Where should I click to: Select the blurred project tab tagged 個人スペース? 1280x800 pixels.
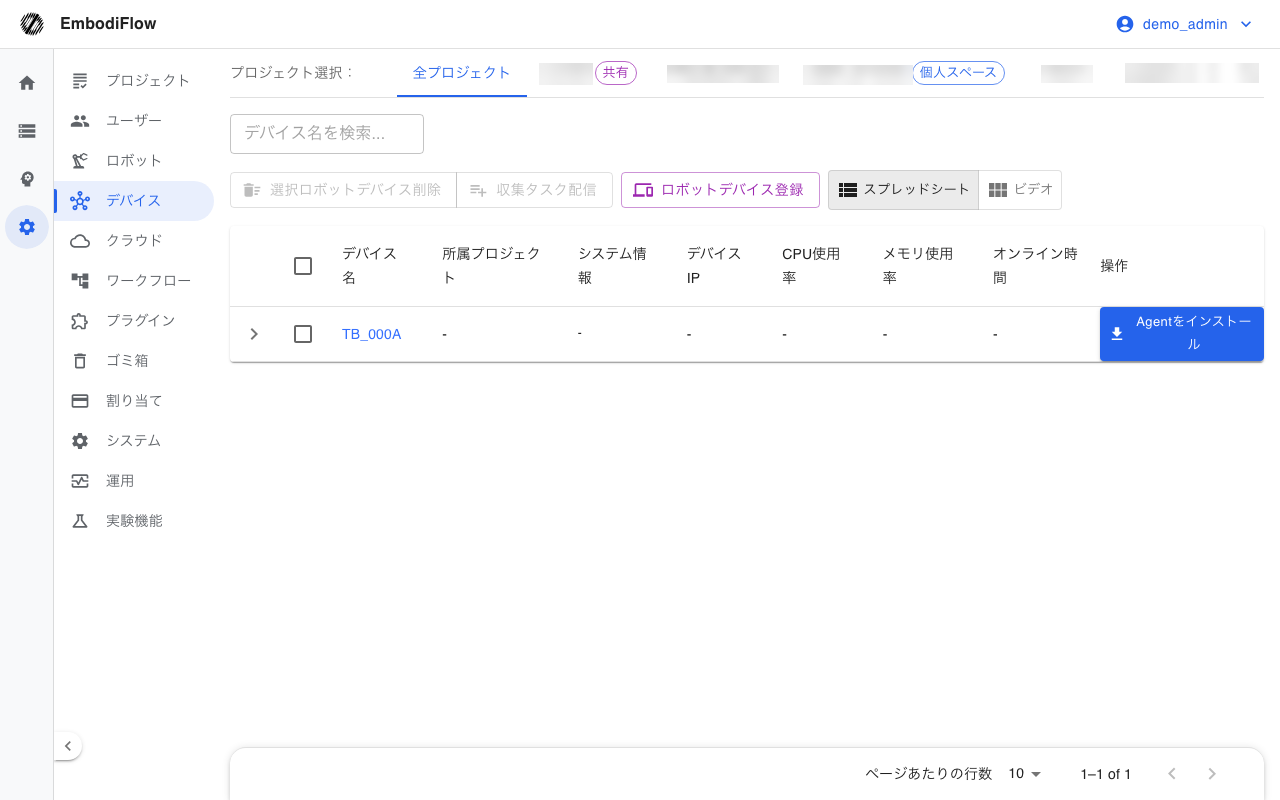[904, 73]
